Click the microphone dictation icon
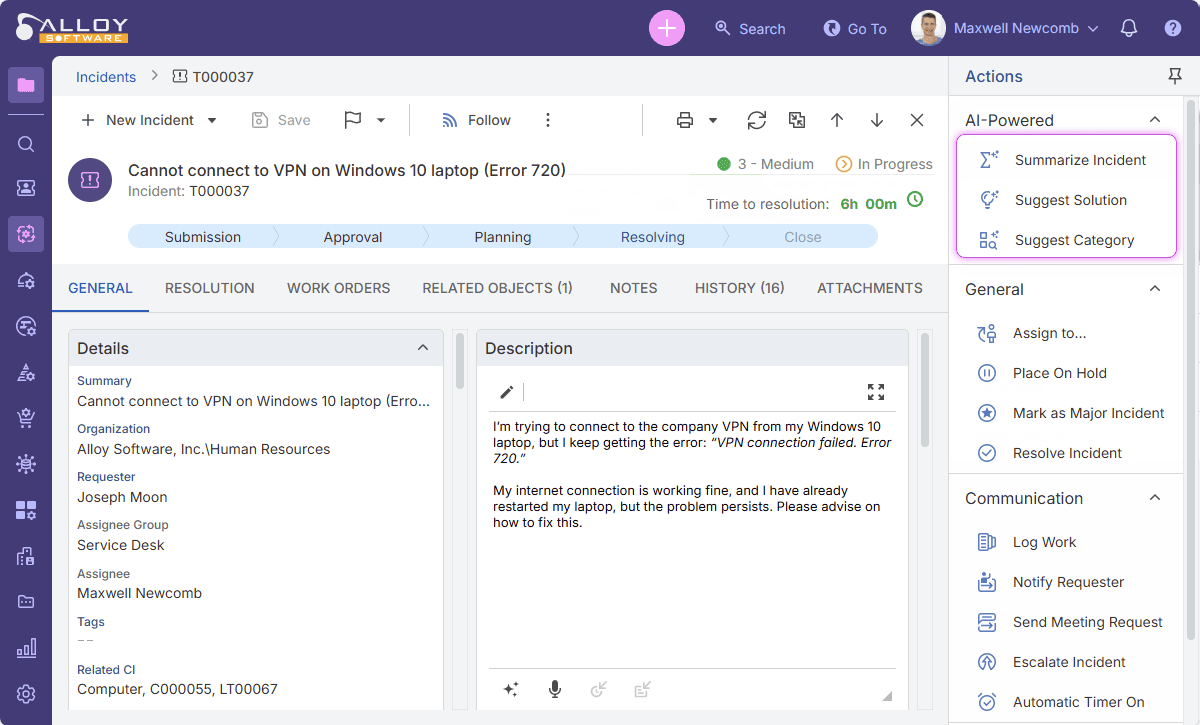Viewport: 1200px width, 725px height. pyautogui.click(x=555, y=689)
